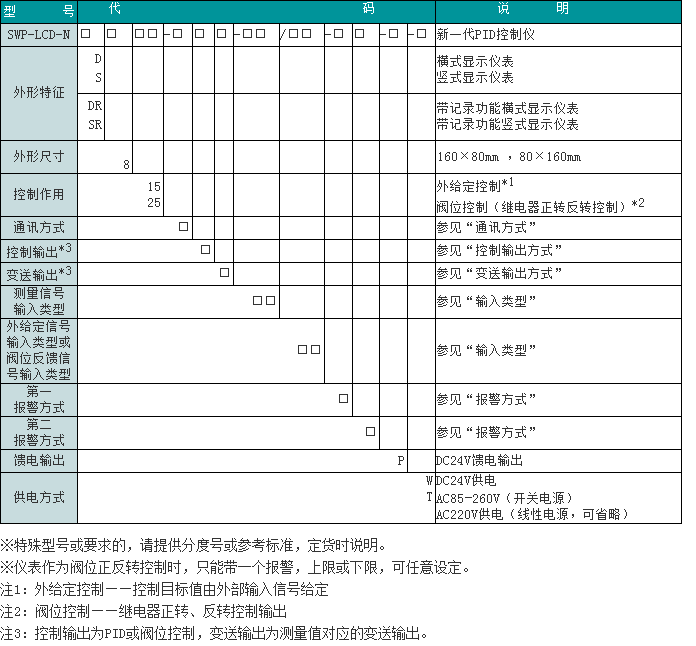Click code 8 in 外形尺寸 row
The image size is (696, 646).
pos(126,165)
